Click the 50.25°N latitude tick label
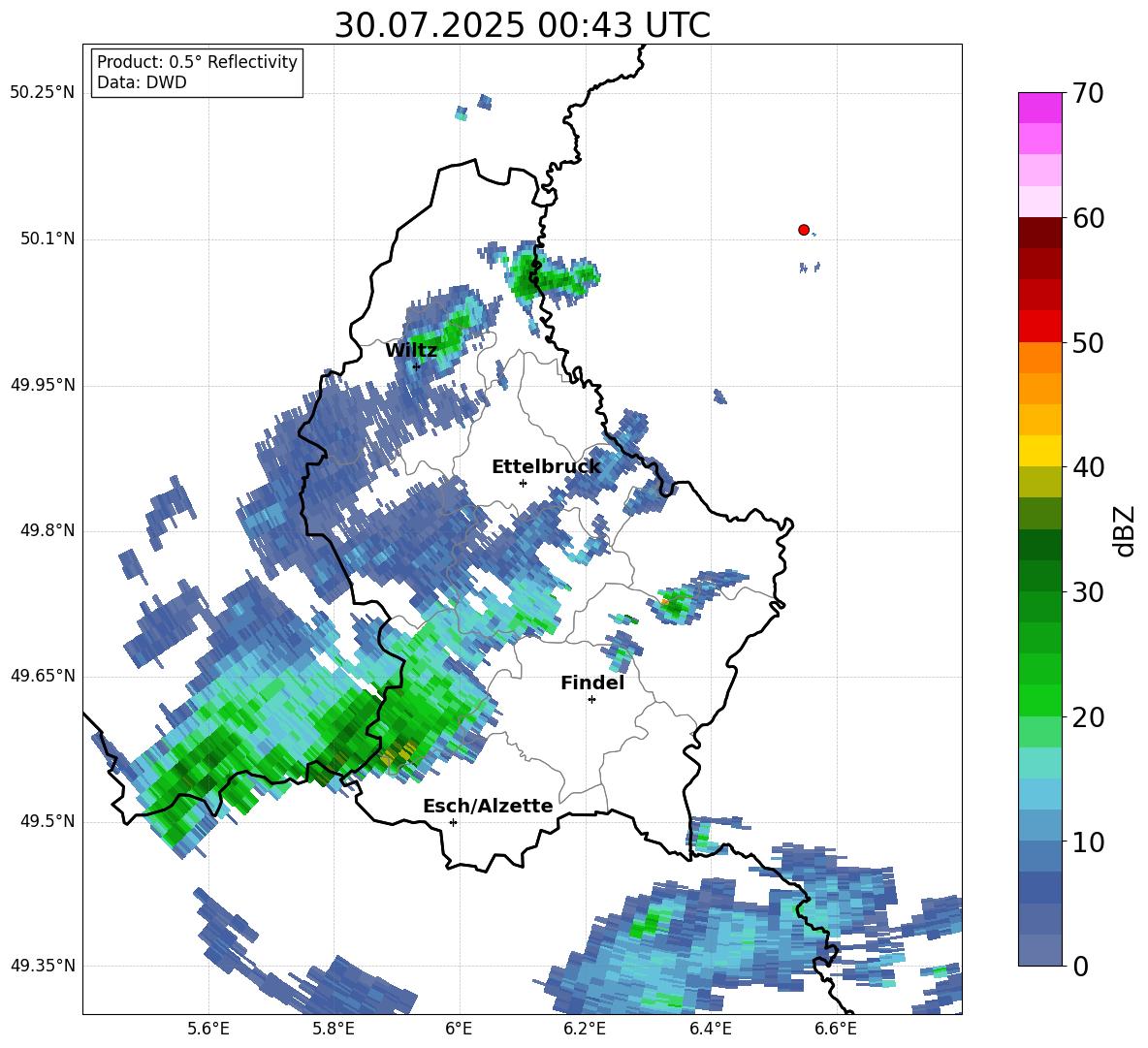This screenshot has width=1148, height=1048. [43, 93]
